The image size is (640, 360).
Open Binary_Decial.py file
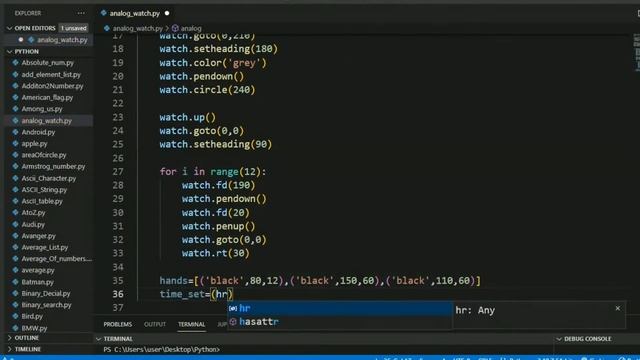coord(46,293)
